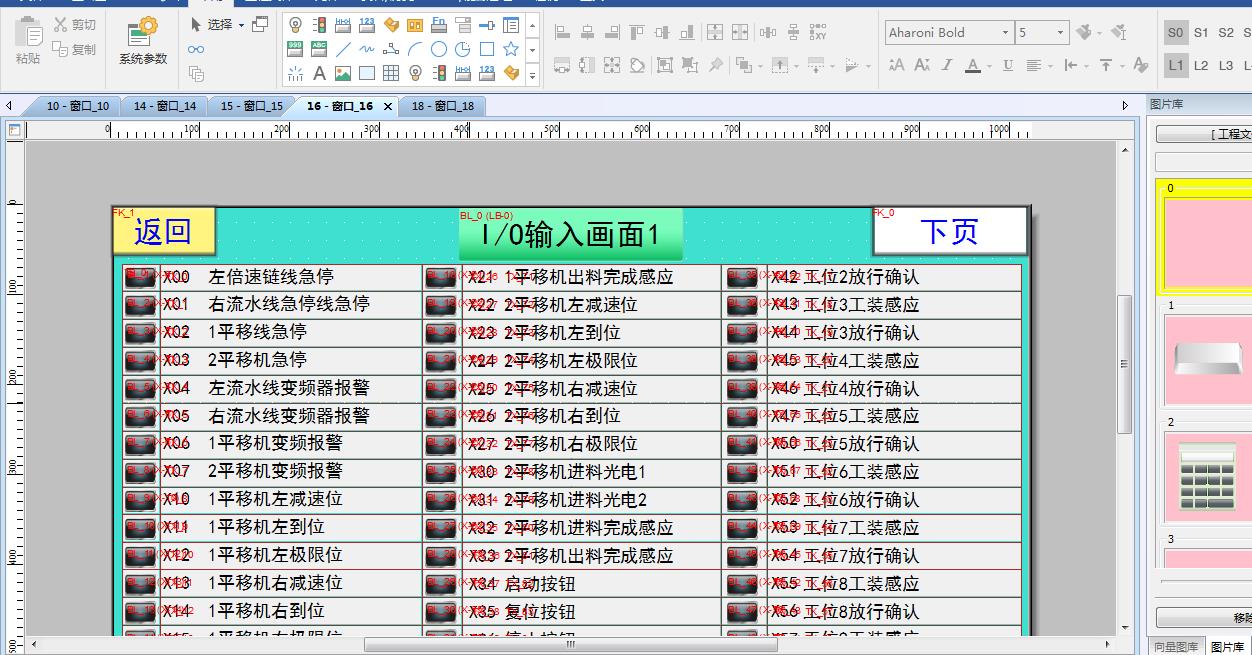Open tab 14 - 窗口_14
This screenshot has height=655, width=1252.
click(x=165, y=106)
